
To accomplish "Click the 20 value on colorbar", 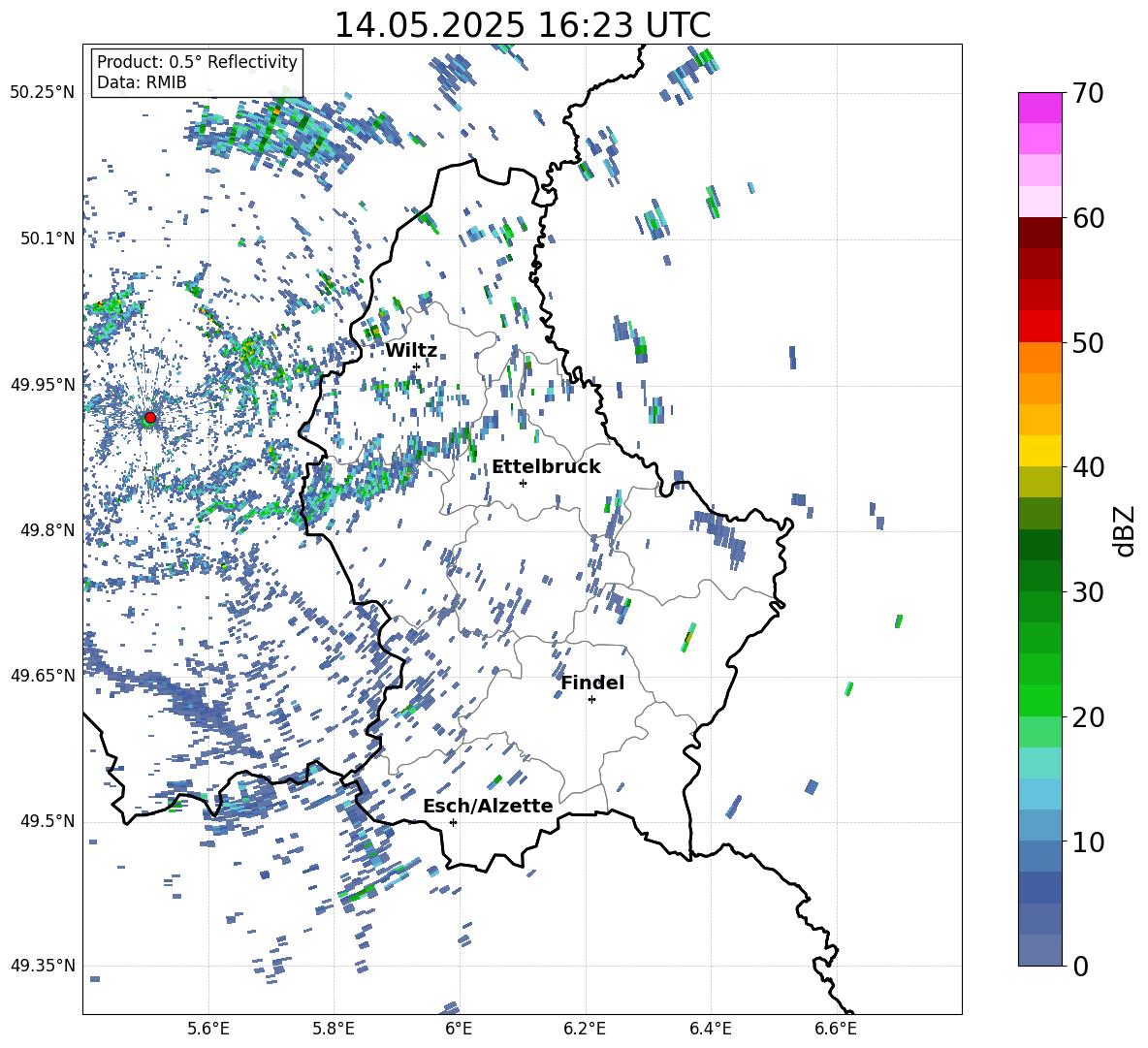I will [x=1087, y=717].
